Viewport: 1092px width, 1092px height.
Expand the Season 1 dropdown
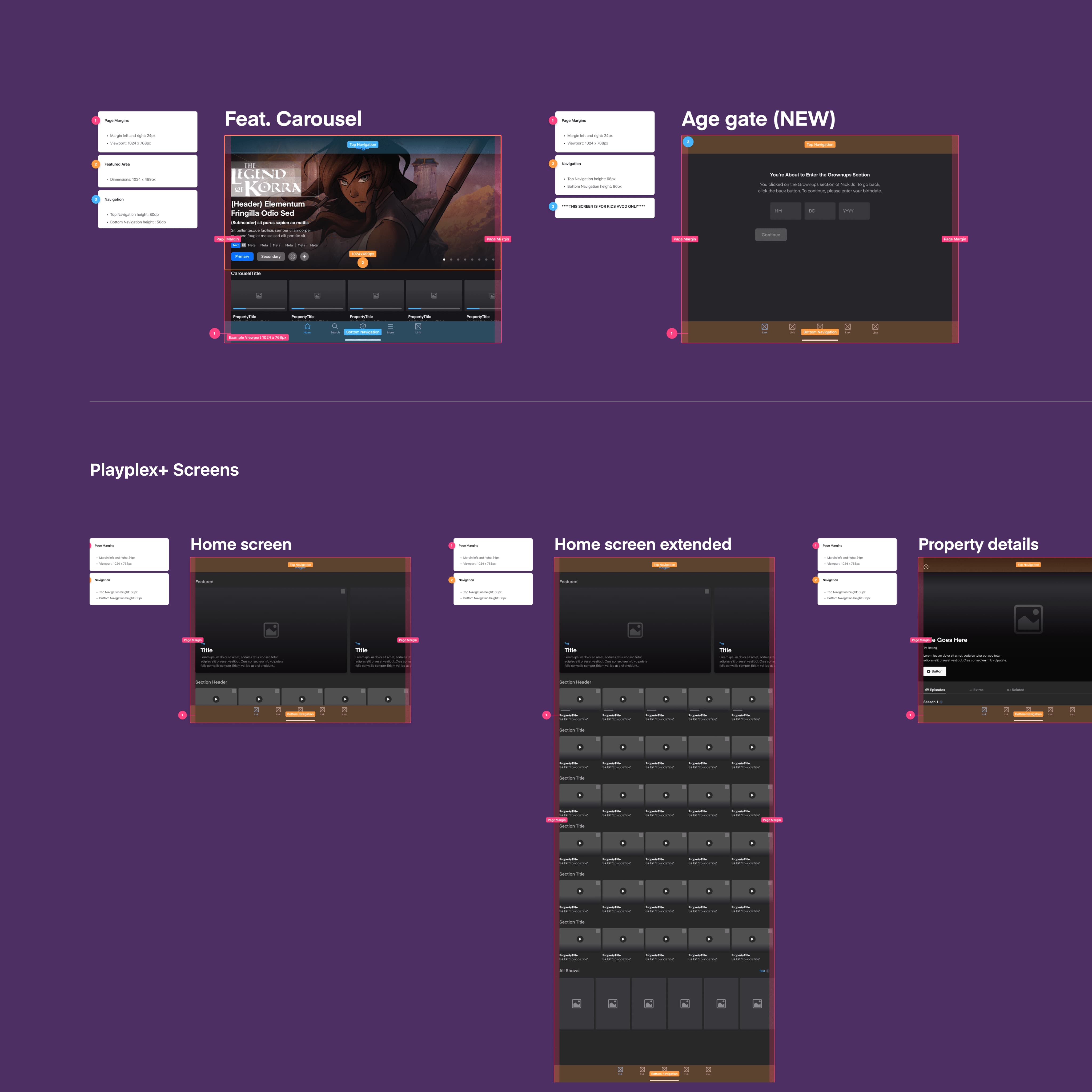click(x=941, y=702)
